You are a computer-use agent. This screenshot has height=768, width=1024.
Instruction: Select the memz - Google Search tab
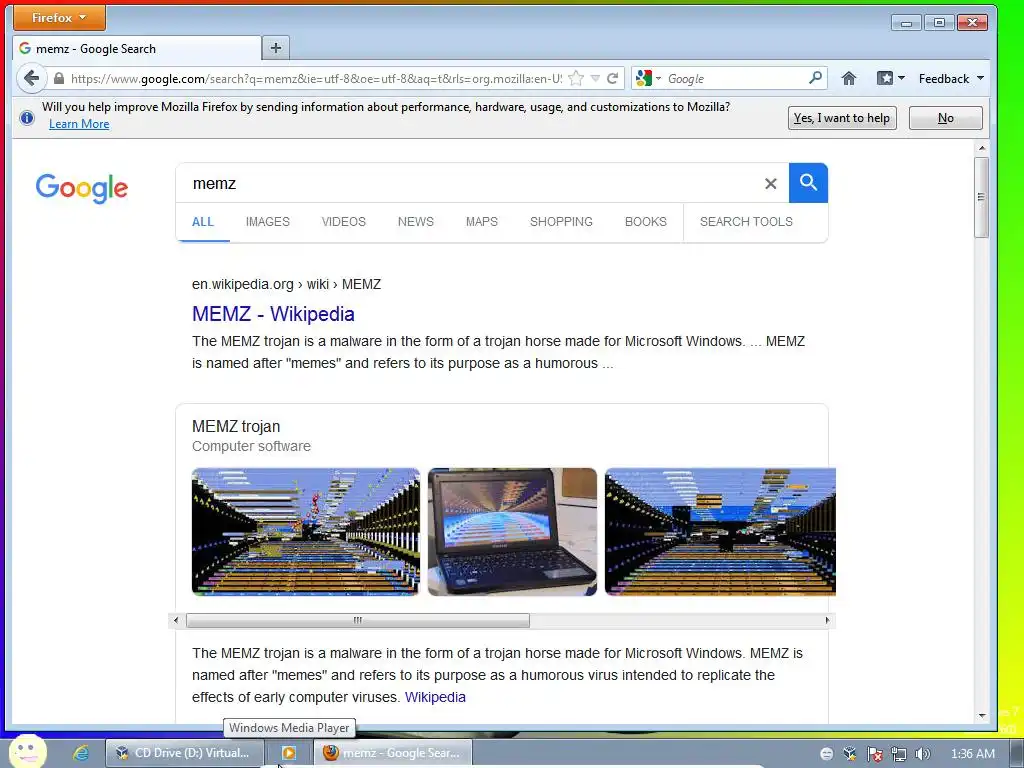(x=136, y=48)
